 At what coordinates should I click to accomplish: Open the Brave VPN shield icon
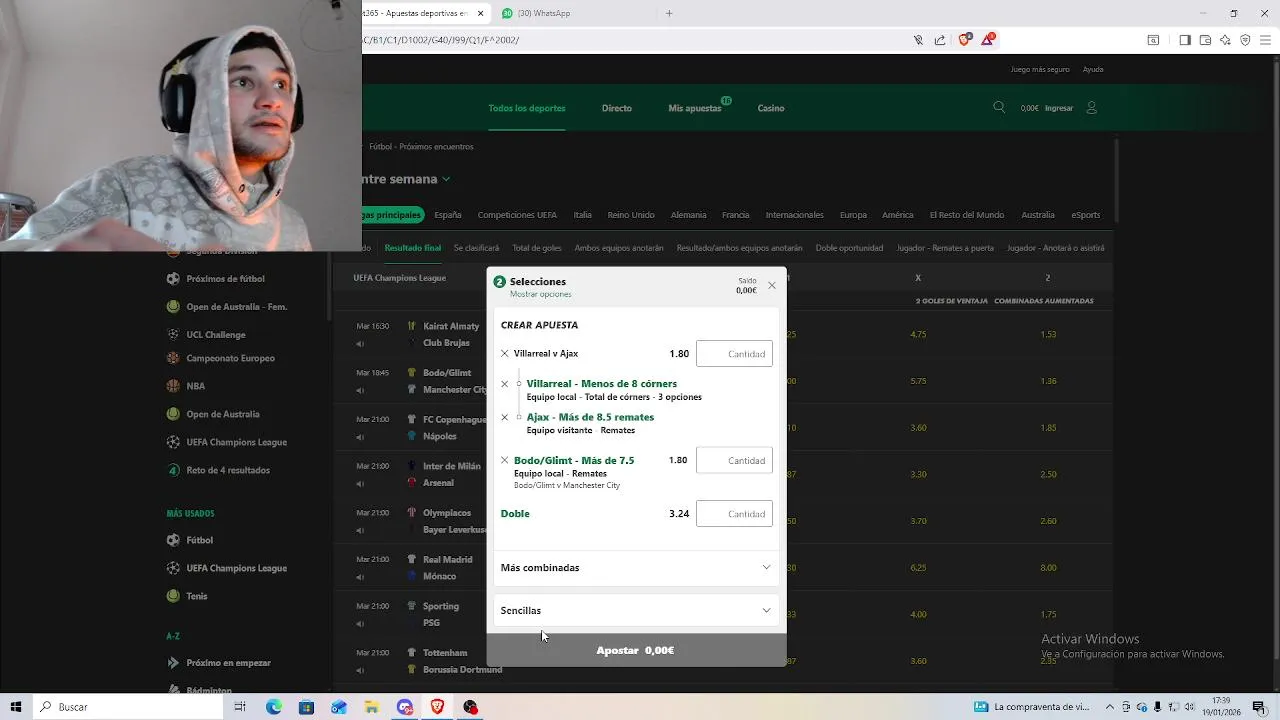(x=1245, y=40)
